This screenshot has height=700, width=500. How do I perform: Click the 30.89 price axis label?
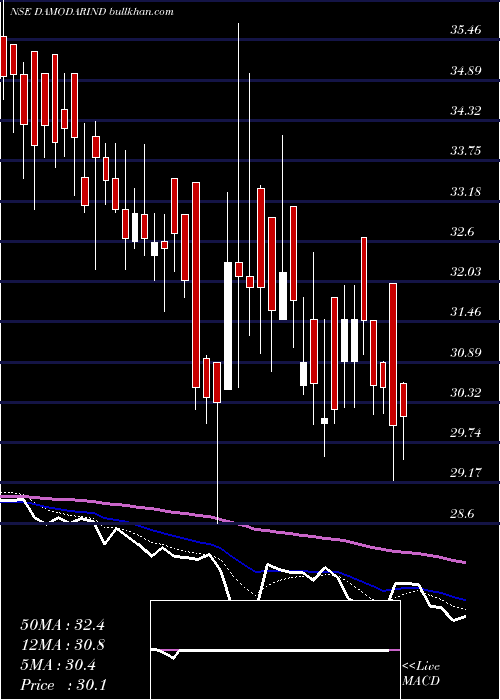click(x=466, y=353)
